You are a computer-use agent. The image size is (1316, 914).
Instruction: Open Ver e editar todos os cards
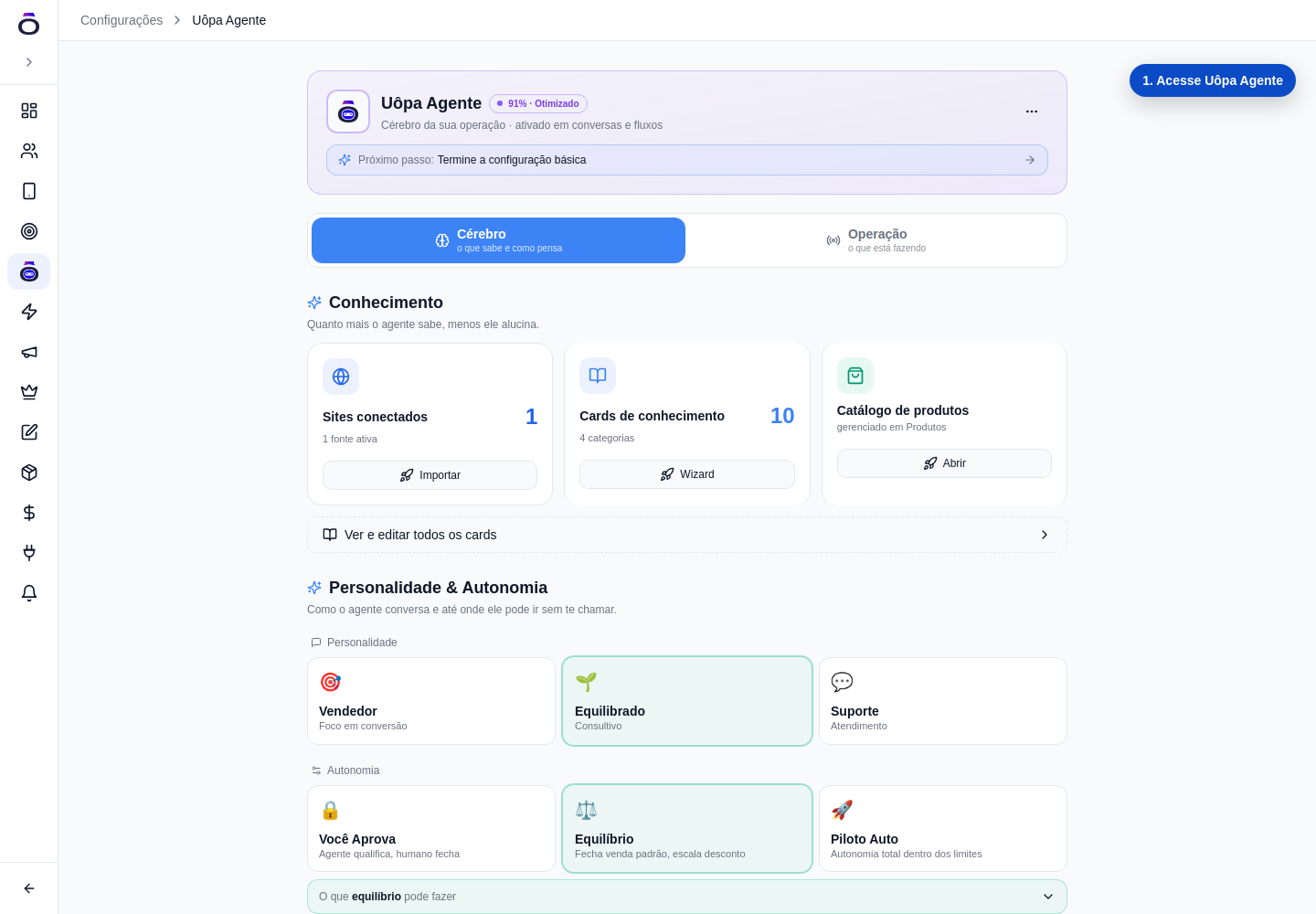click(687, 535)
